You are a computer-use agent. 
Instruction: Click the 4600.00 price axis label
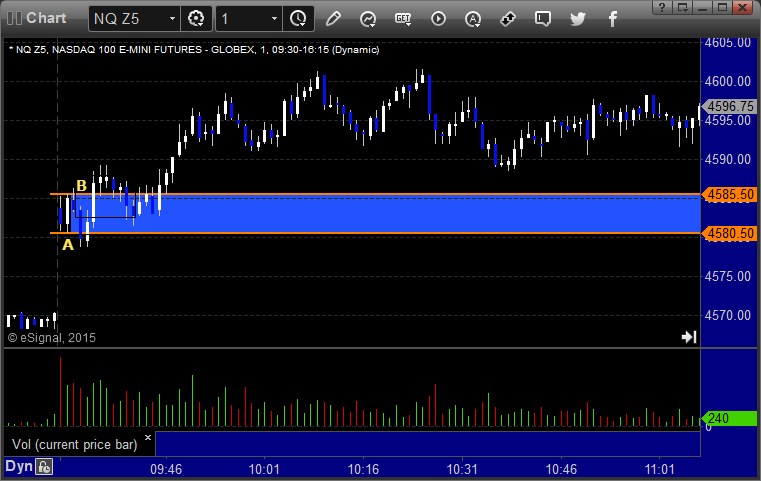728,81
